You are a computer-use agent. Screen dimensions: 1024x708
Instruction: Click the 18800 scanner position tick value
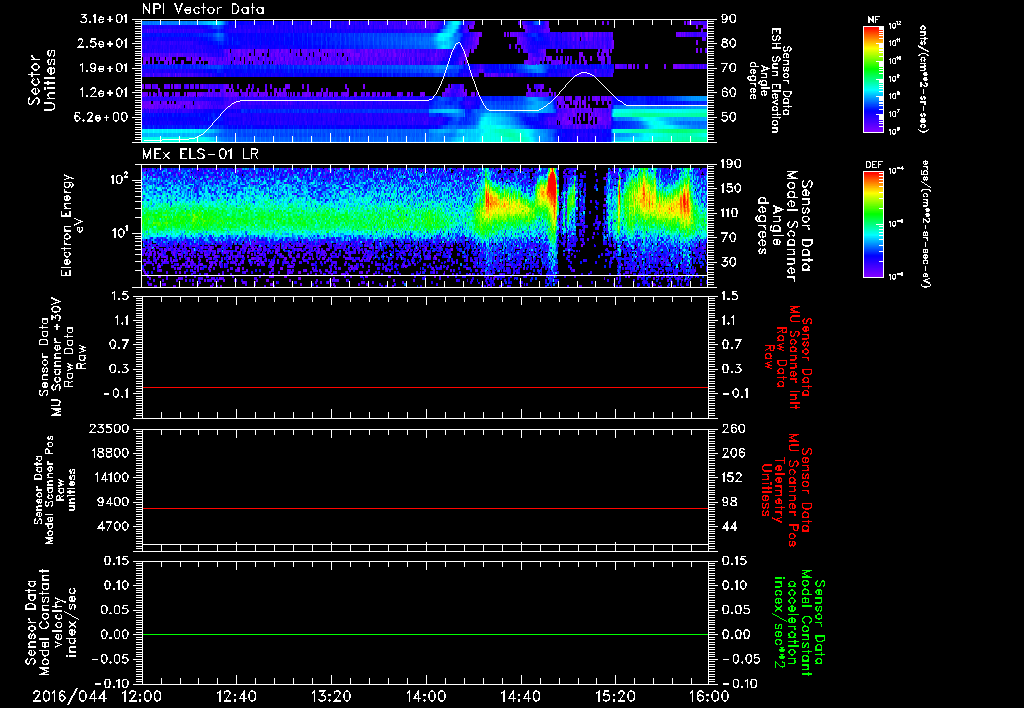pos(108,453)
